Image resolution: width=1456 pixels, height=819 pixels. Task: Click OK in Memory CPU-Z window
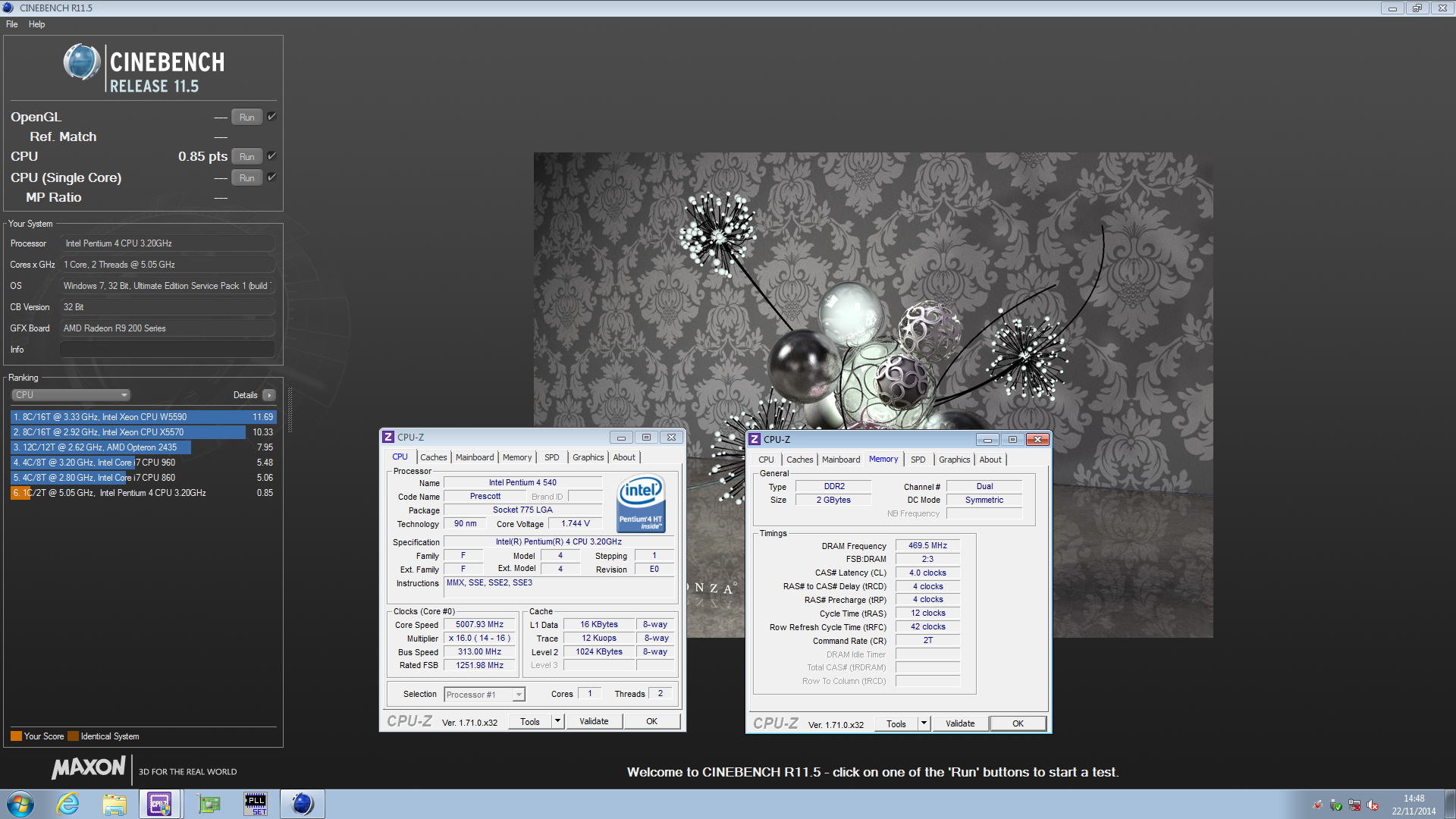(x=1018, y=723)
